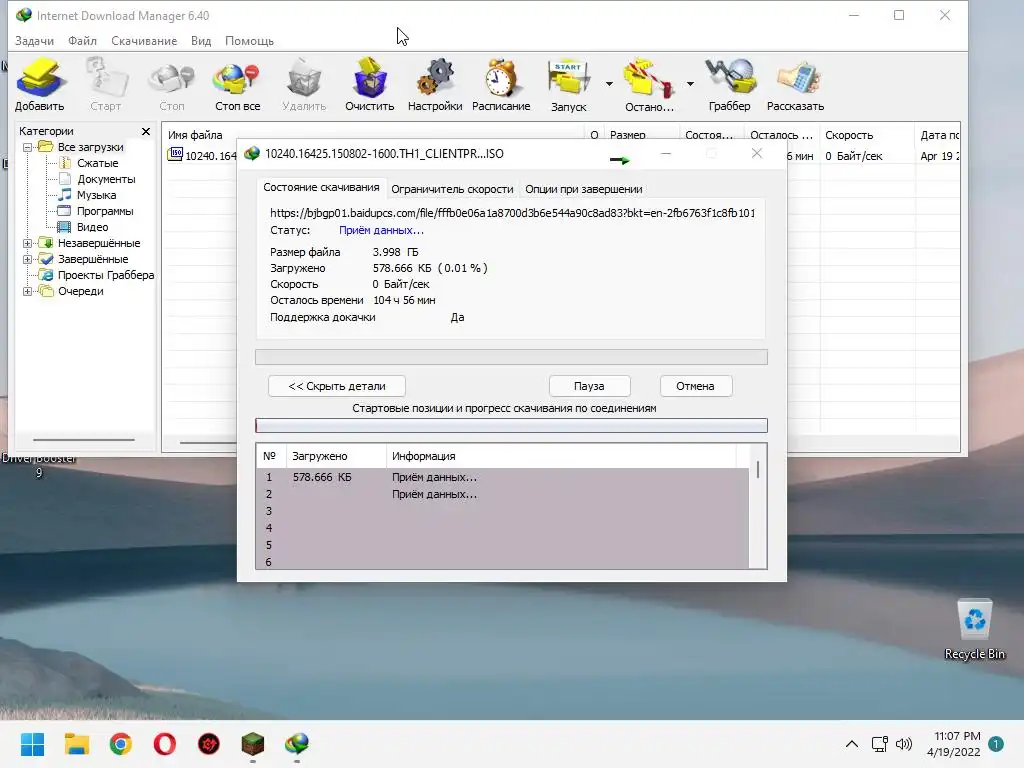Select connection row number 2
Image resolution: width=1024 pixels, height=768 pixels.
(502, 494)
